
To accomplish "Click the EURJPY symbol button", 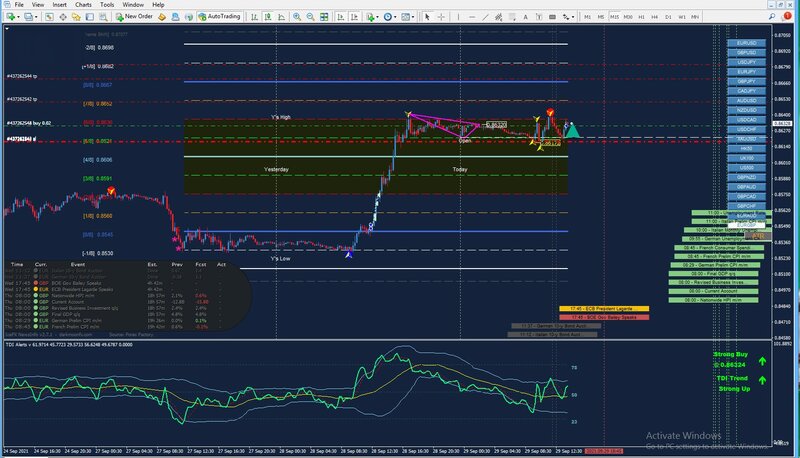I will (746, 72).
